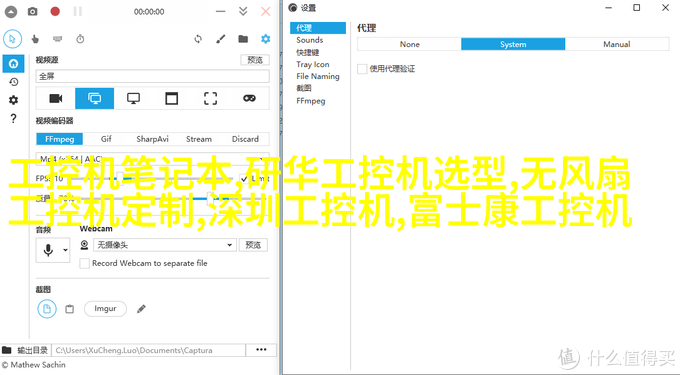The height and width of the screenshot is (375, 680).
Task: Open Tray Icon settings category
Action: coord(313,64)
